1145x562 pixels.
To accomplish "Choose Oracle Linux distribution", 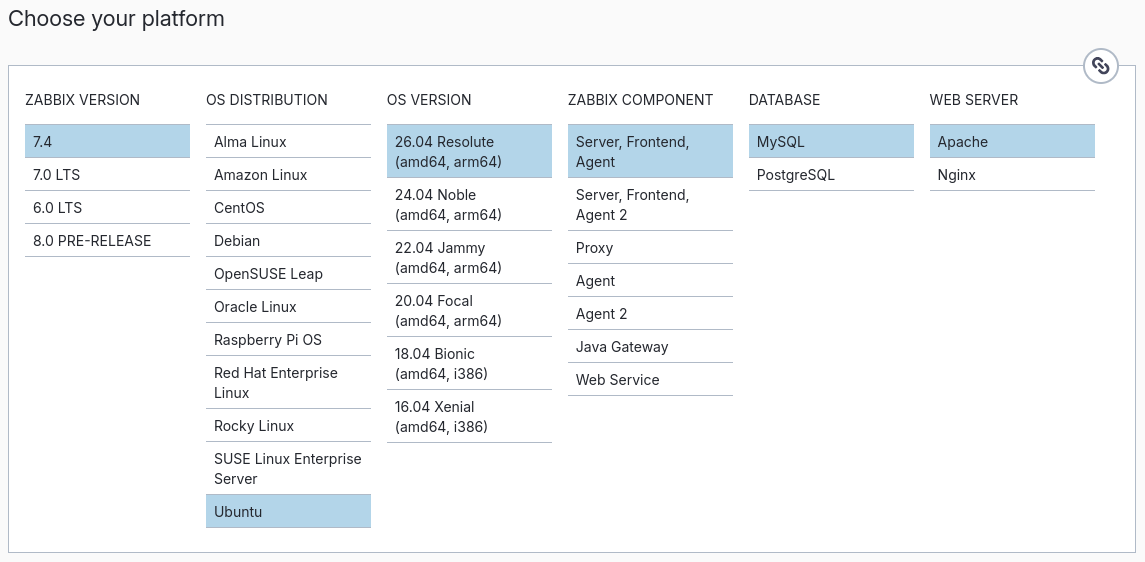I will coord(288,307).
